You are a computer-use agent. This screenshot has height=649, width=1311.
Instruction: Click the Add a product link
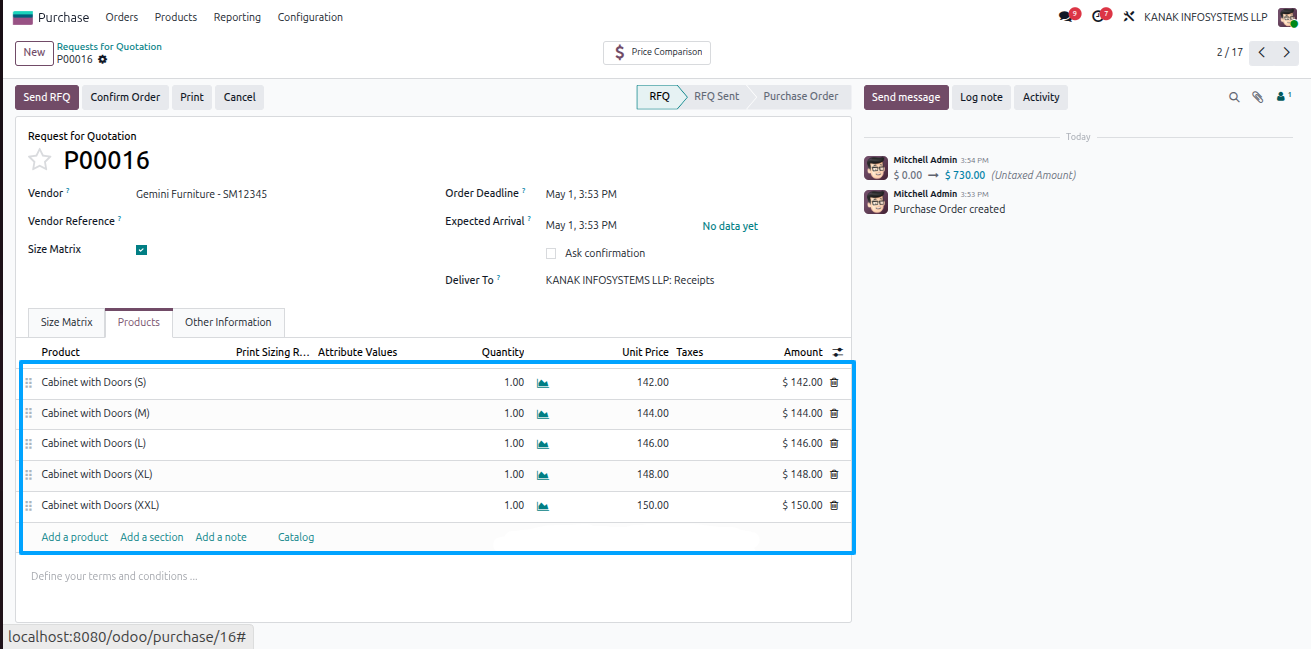[x=75, y=537]
